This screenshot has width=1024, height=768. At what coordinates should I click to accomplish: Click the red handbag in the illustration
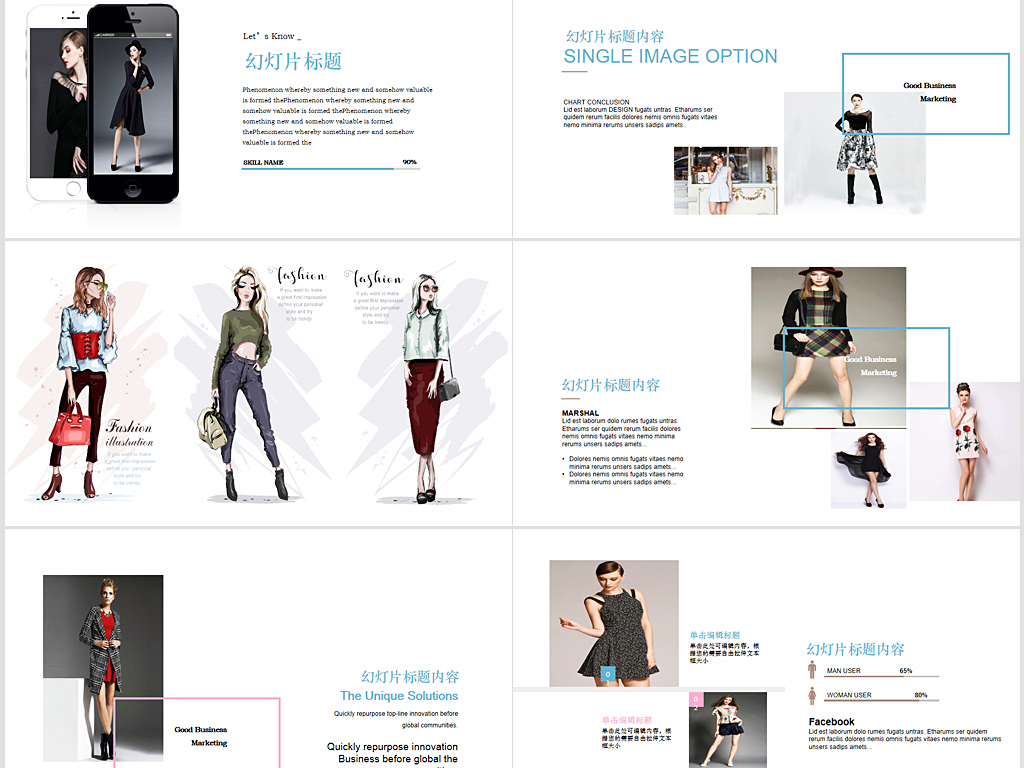point(70,427)
